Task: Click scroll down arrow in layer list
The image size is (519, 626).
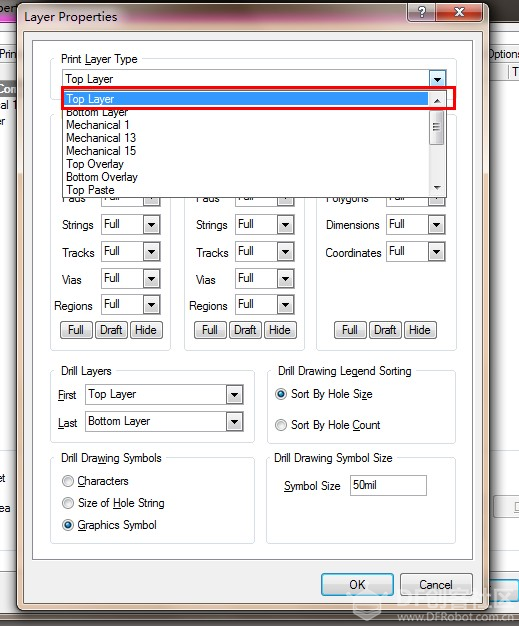Action: click(437, 187)
